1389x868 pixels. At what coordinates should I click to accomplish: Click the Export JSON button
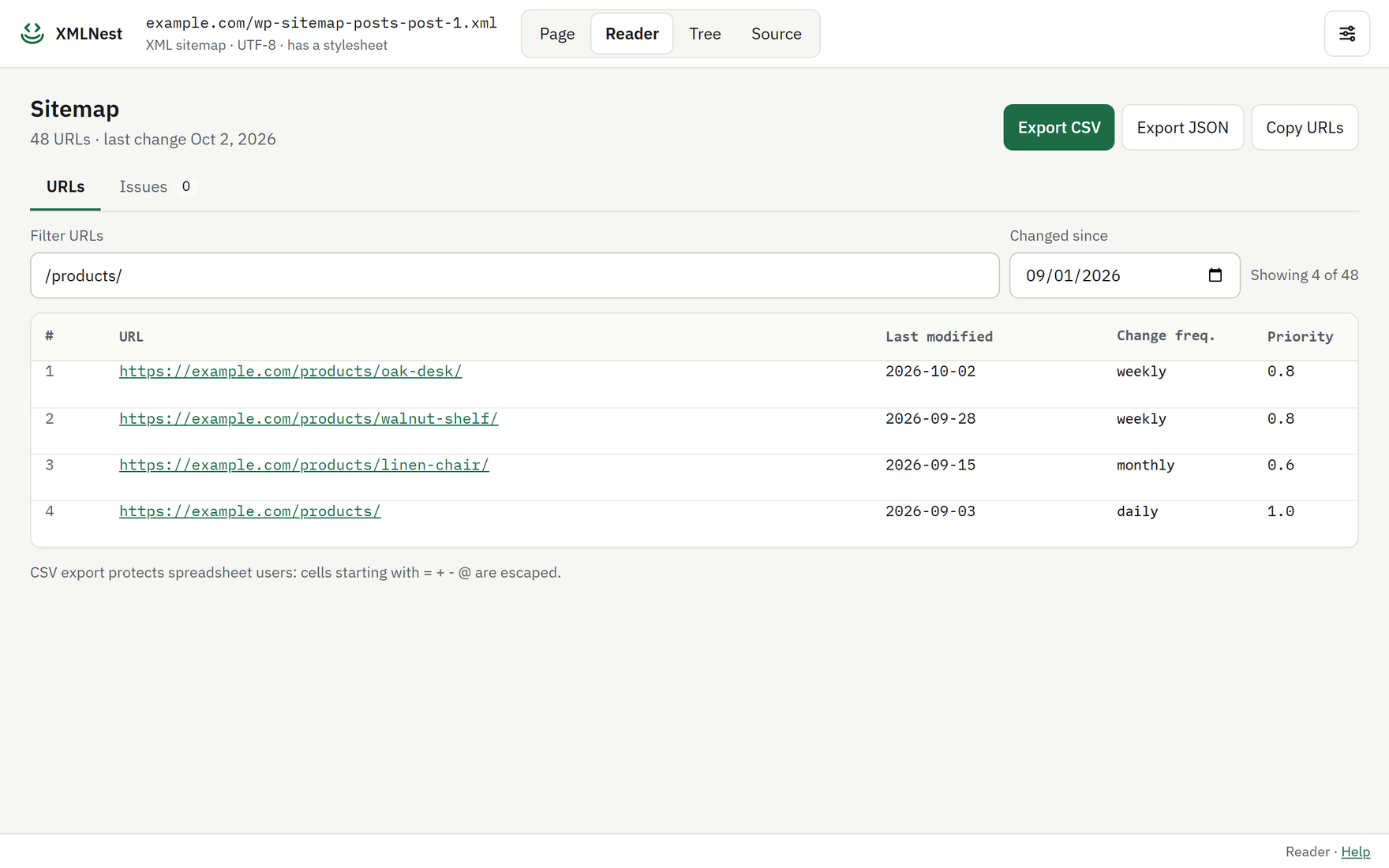[1182, 127]
